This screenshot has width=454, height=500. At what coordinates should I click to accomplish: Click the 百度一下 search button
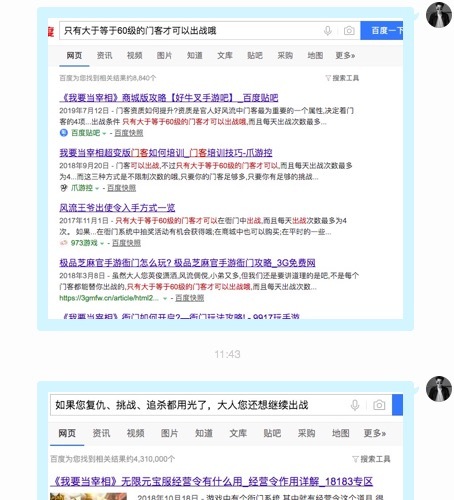pyautogui.click(x=382, y=31)
